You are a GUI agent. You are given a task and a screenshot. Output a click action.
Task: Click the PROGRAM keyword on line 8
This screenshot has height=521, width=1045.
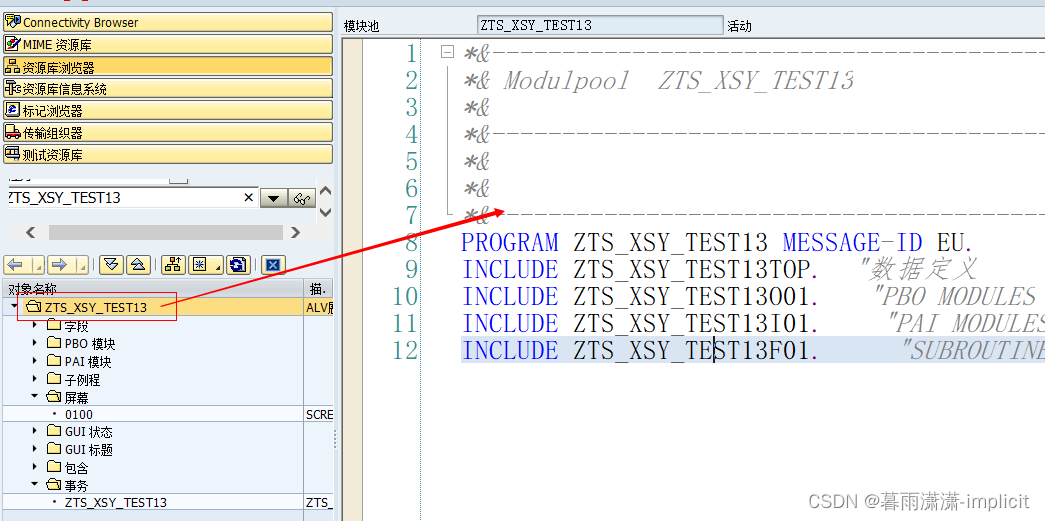point(510,243)
